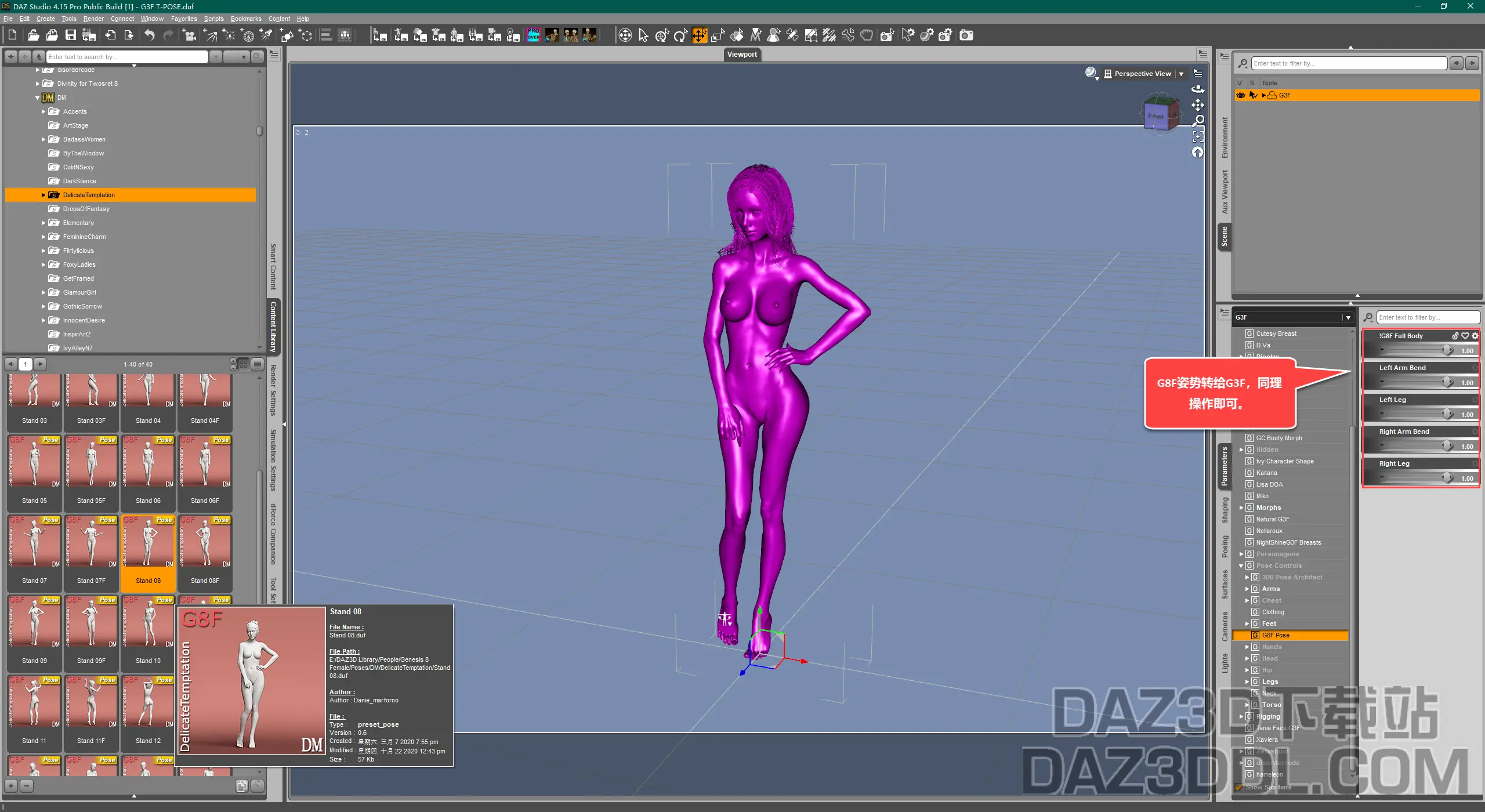Click the reset camera arrow icon in viewport

tap(1198, 153)
